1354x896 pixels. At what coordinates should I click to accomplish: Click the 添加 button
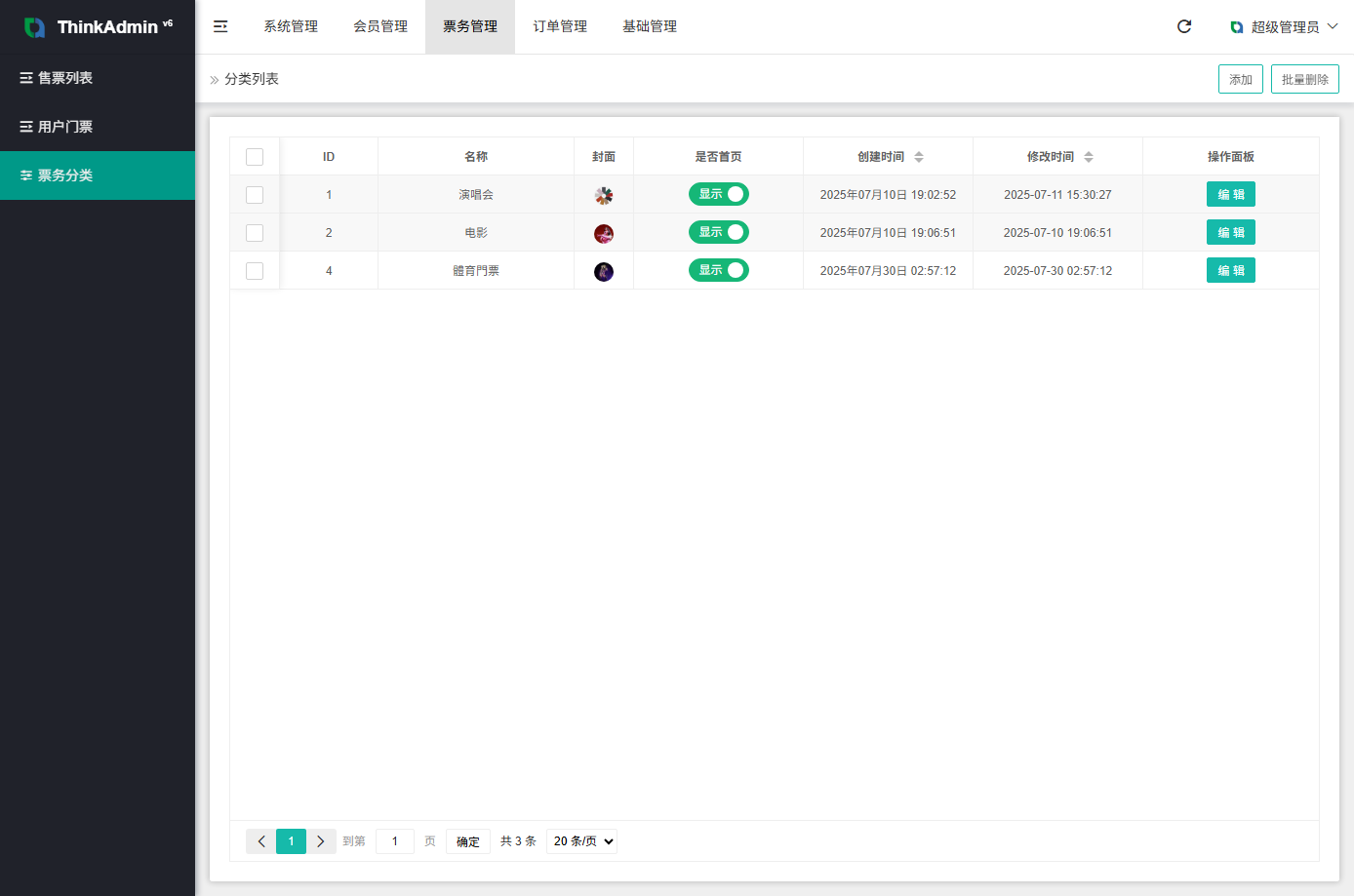(1241, 79)
